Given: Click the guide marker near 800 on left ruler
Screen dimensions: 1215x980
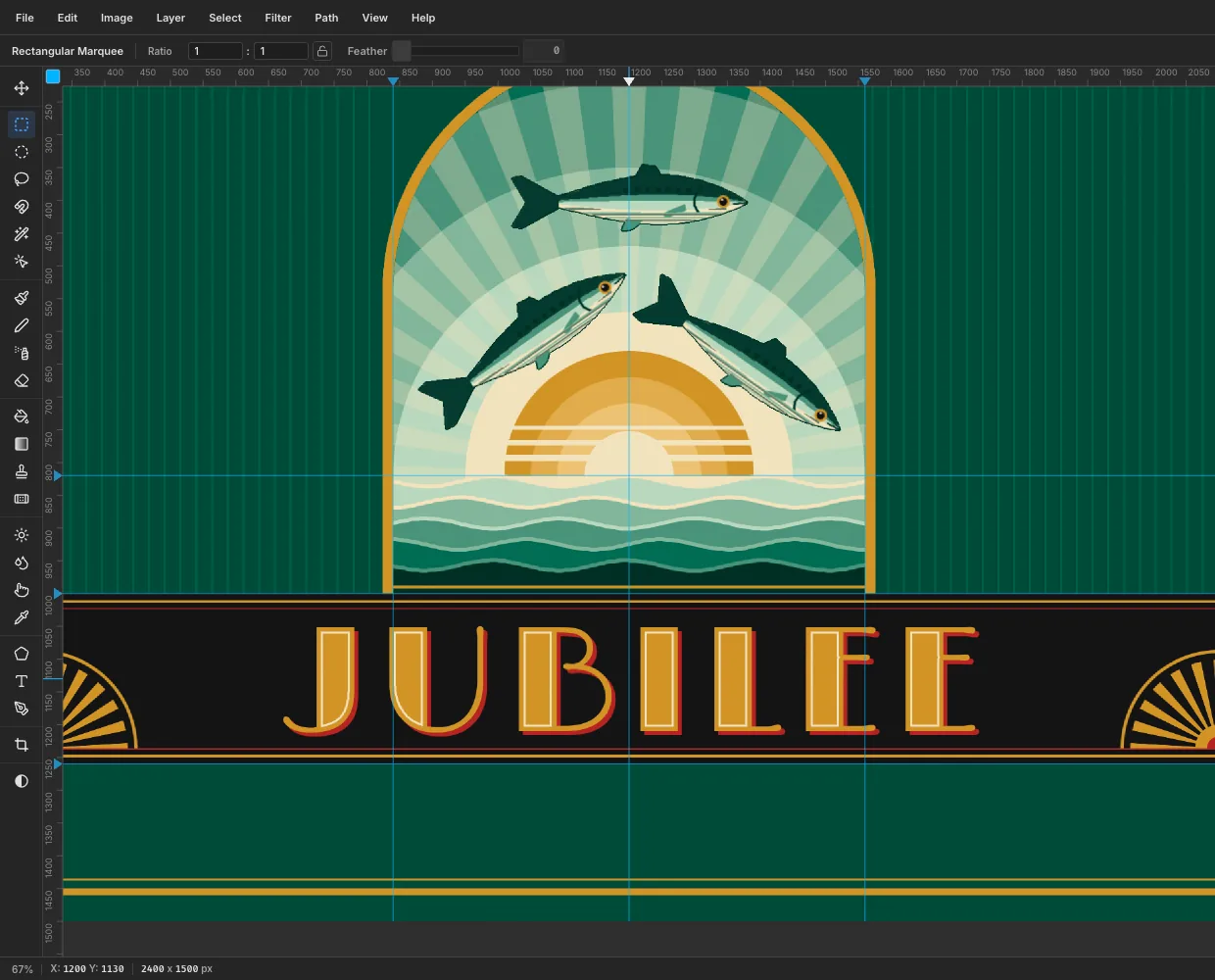Looking at the screenshot, I should click(58, 476).
